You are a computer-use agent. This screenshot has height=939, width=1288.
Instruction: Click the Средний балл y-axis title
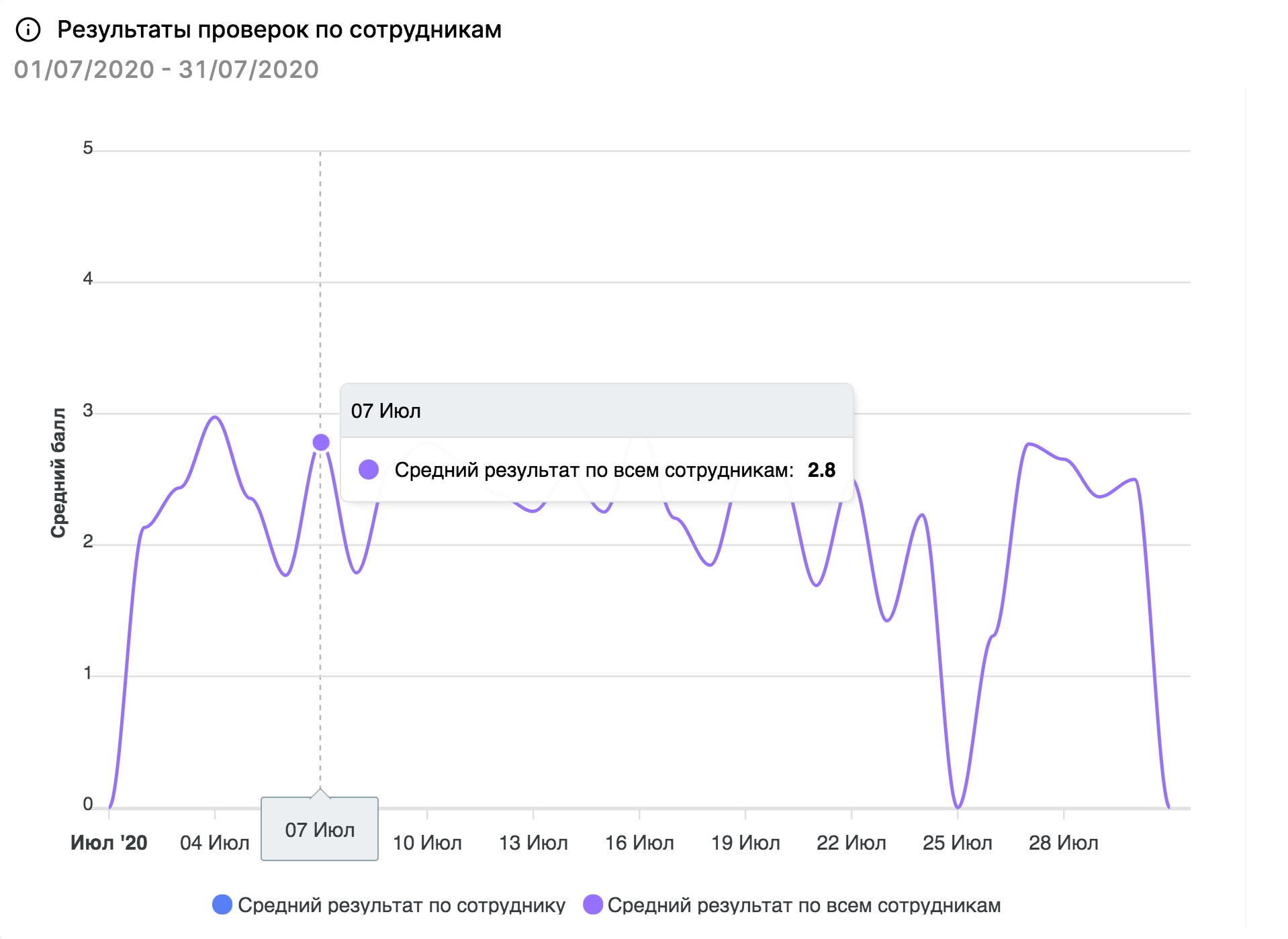58,472
